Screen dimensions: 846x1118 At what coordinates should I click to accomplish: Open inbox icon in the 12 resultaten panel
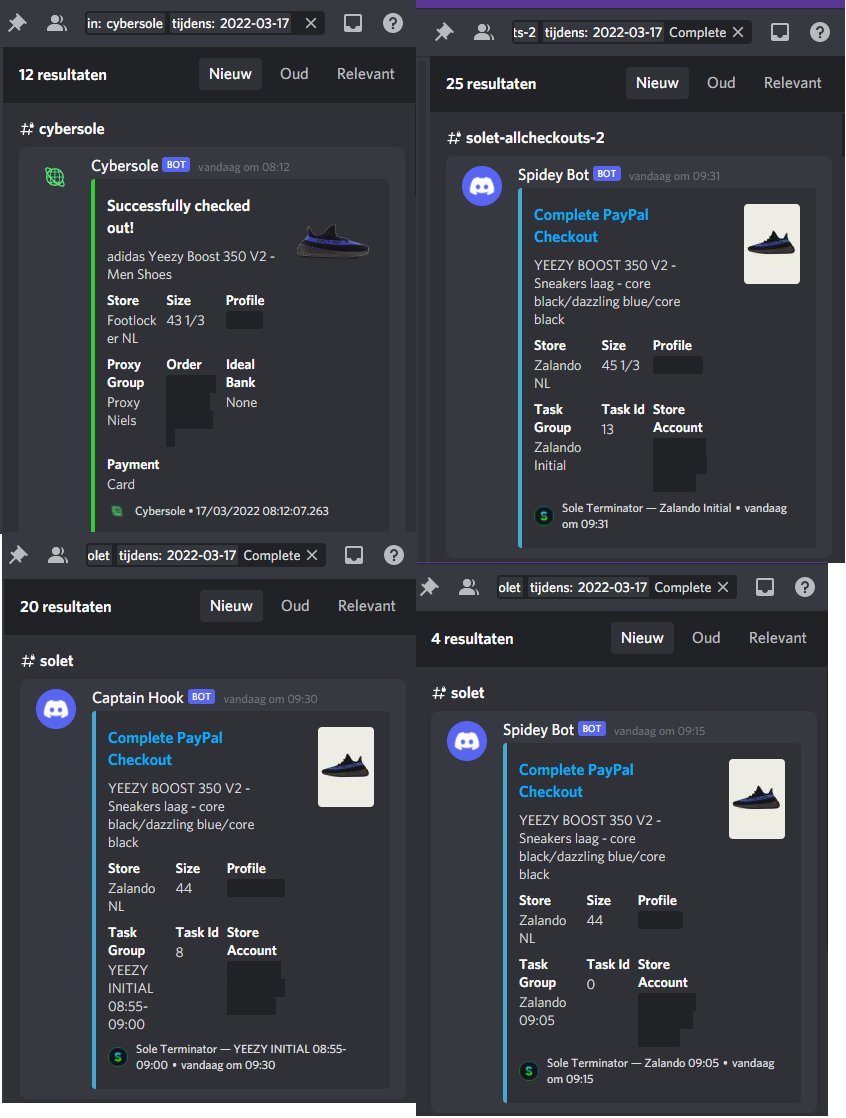click(x=353, y=24)
